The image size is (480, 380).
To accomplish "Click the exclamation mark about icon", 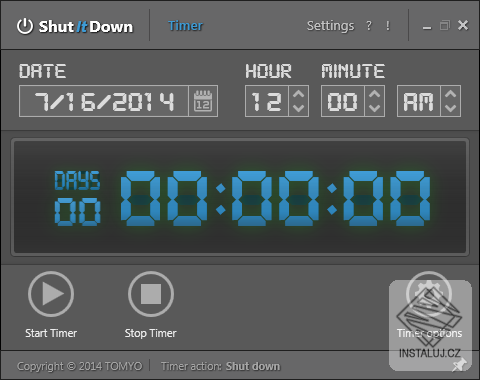I will click(x=388, y=26).
